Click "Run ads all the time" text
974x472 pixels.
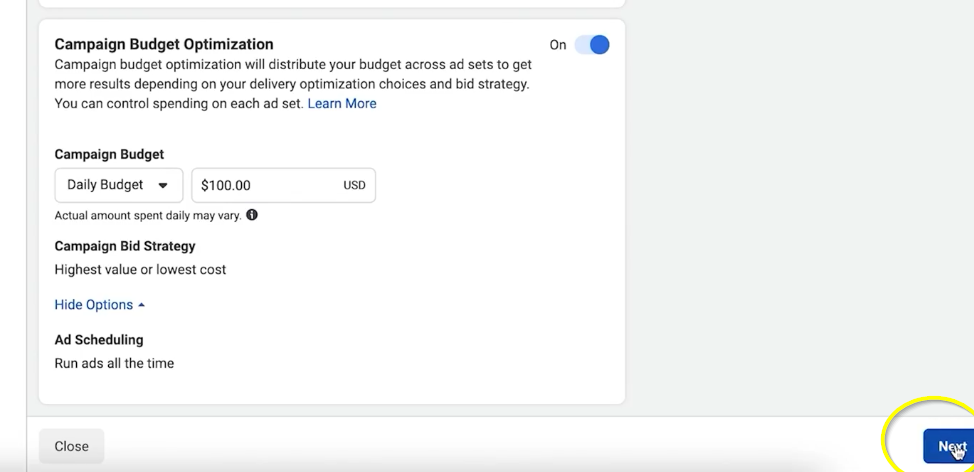[114, 363]
